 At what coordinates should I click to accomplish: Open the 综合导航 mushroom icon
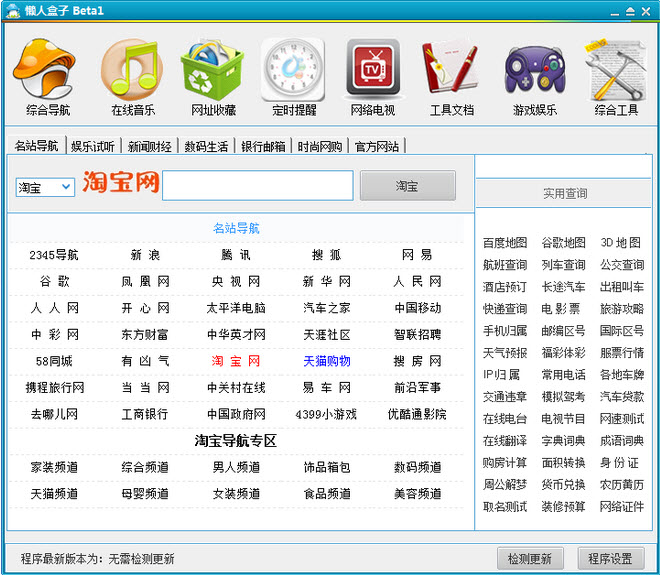click(45, 69)
